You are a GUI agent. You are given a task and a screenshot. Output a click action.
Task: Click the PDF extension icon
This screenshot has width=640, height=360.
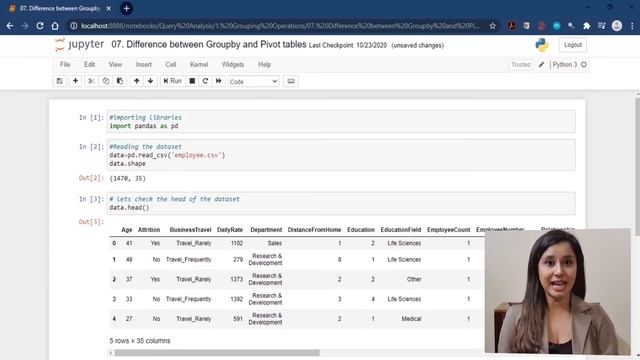click(x=511, y=26)
